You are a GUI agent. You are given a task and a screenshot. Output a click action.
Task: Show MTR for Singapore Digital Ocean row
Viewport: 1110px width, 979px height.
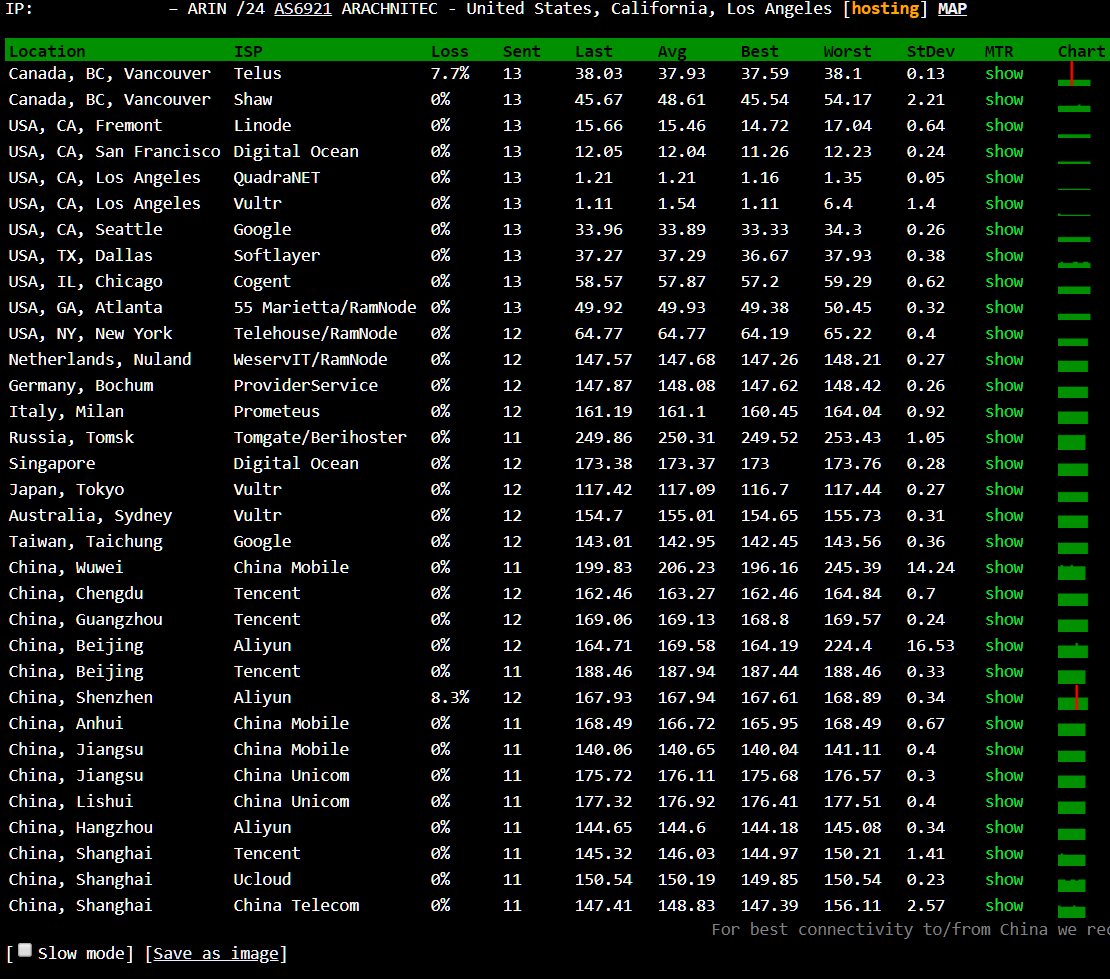pyautogui.click(x=1004, y=464)
